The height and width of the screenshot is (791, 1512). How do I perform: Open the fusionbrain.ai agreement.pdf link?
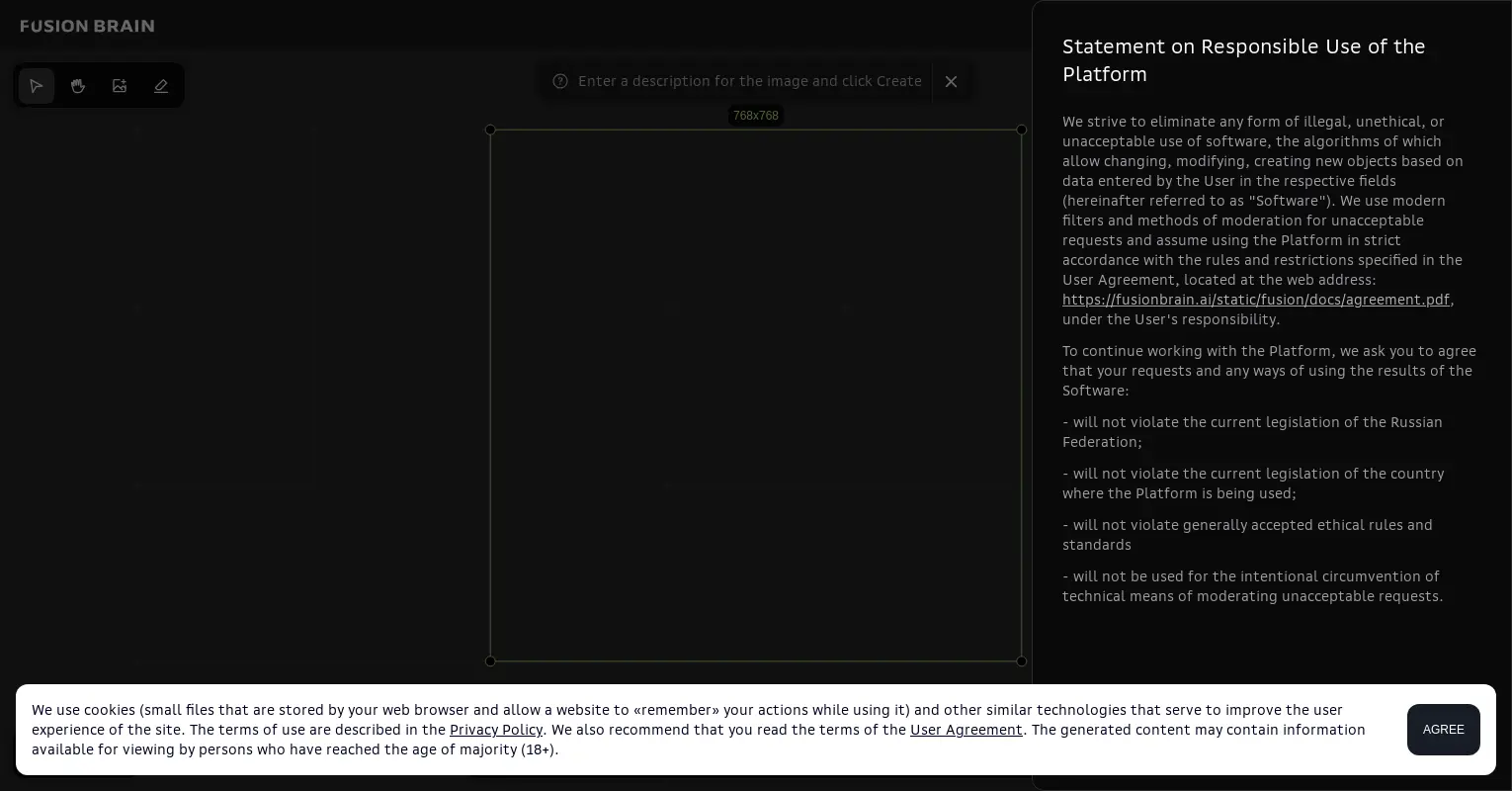point(1255,300)
